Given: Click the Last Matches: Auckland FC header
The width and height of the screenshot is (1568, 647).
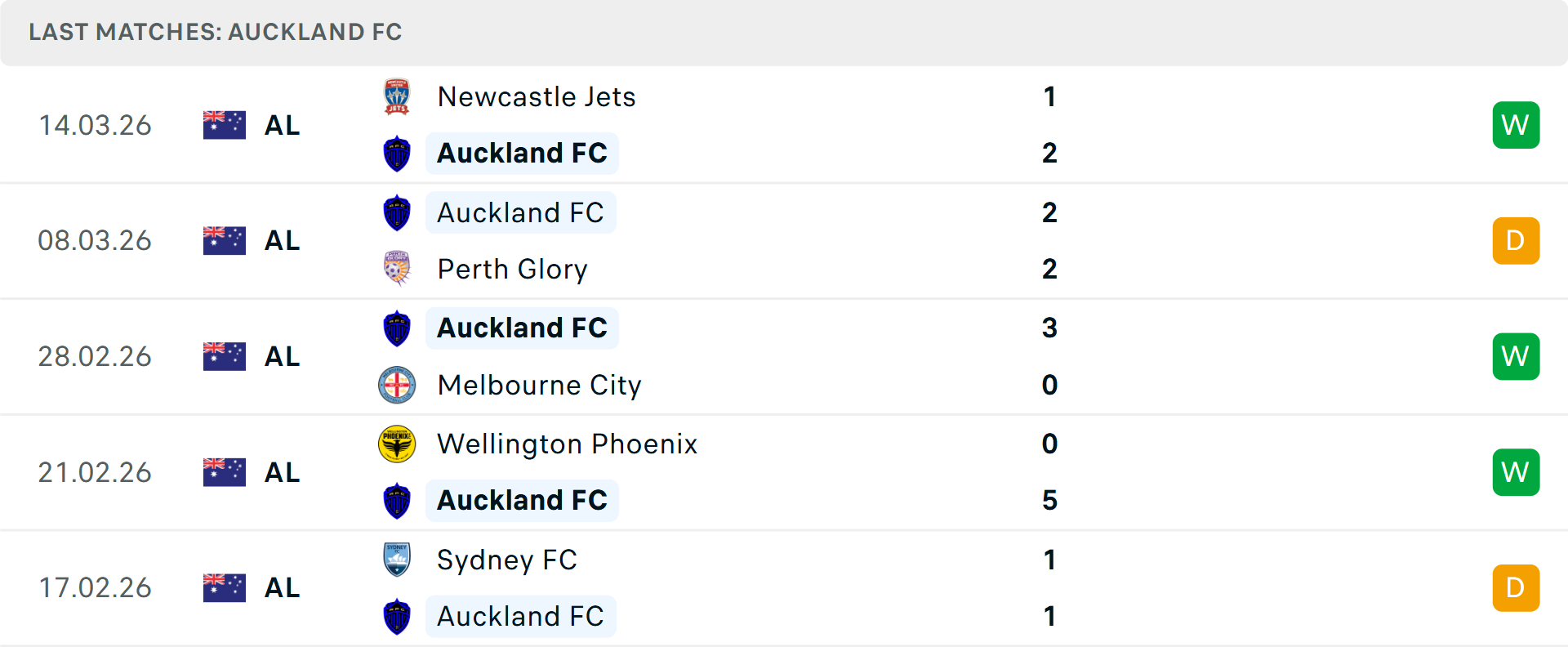Looking at the screenshot, I should click(216, 32).
